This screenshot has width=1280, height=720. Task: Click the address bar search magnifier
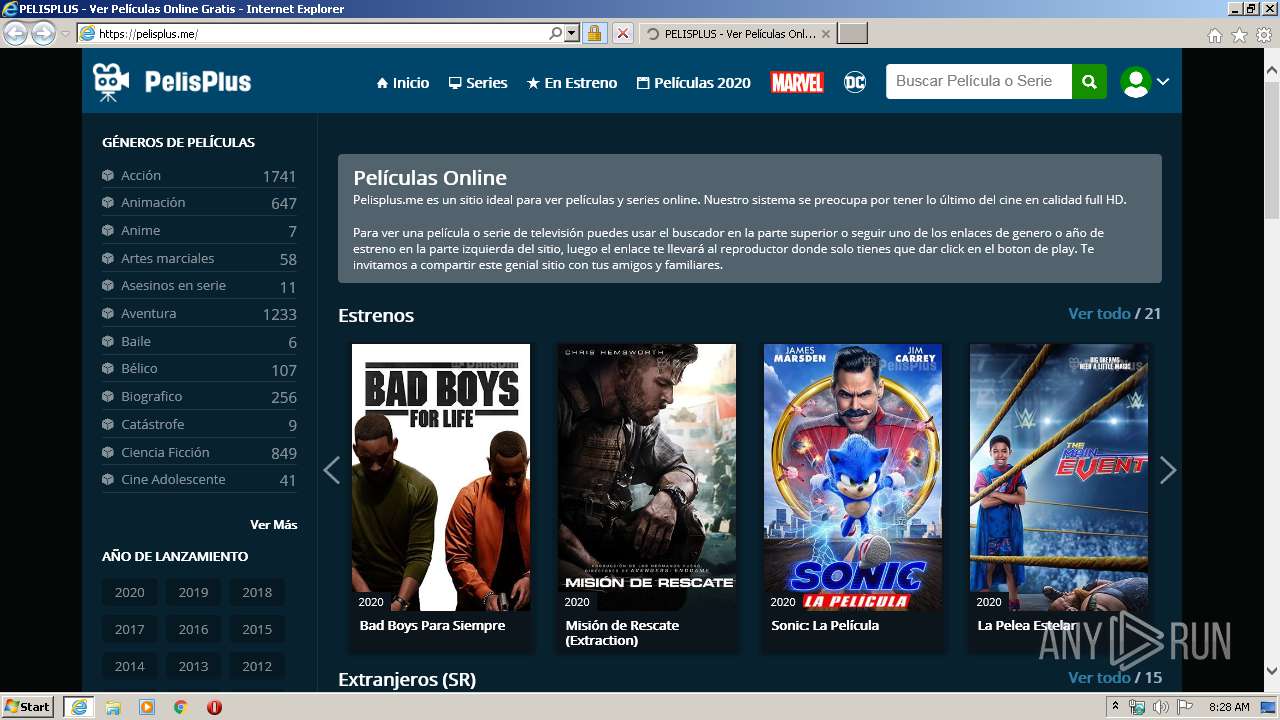tap(556, 33)
